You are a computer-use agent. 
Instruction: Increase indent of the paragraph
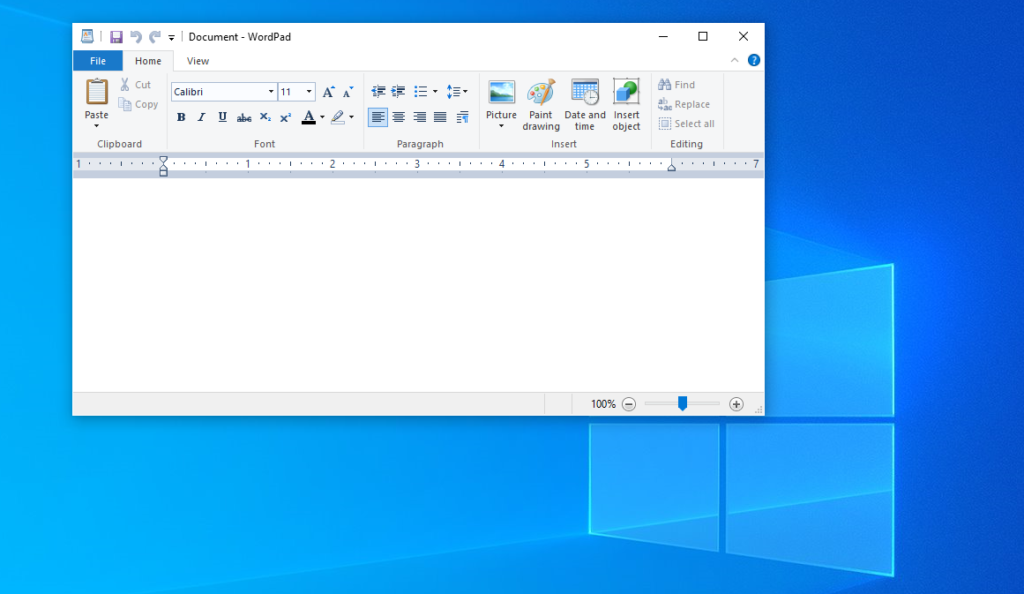click(x=398, y=92)
